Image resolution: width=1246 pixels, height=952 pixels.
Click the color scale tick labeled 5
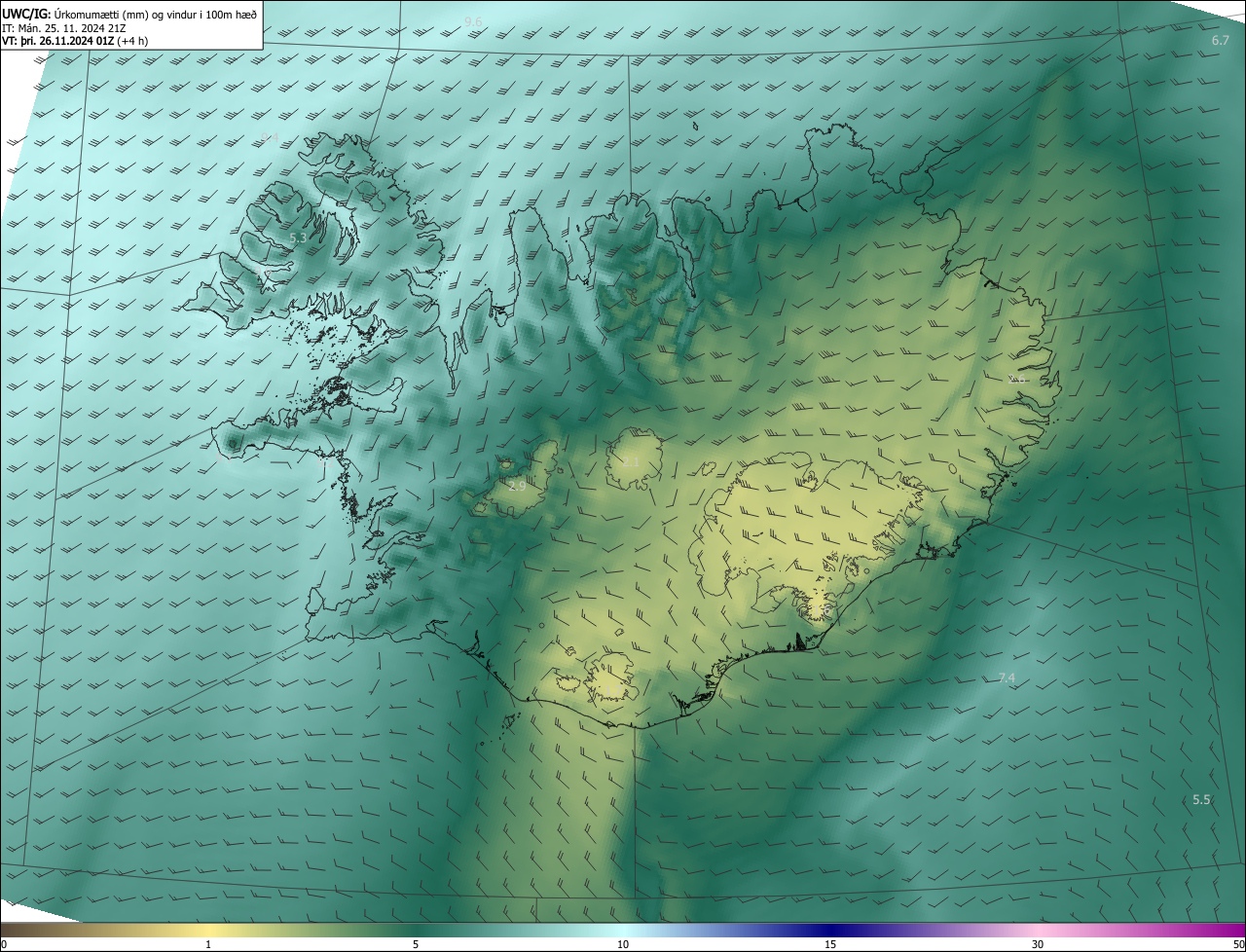416,944
